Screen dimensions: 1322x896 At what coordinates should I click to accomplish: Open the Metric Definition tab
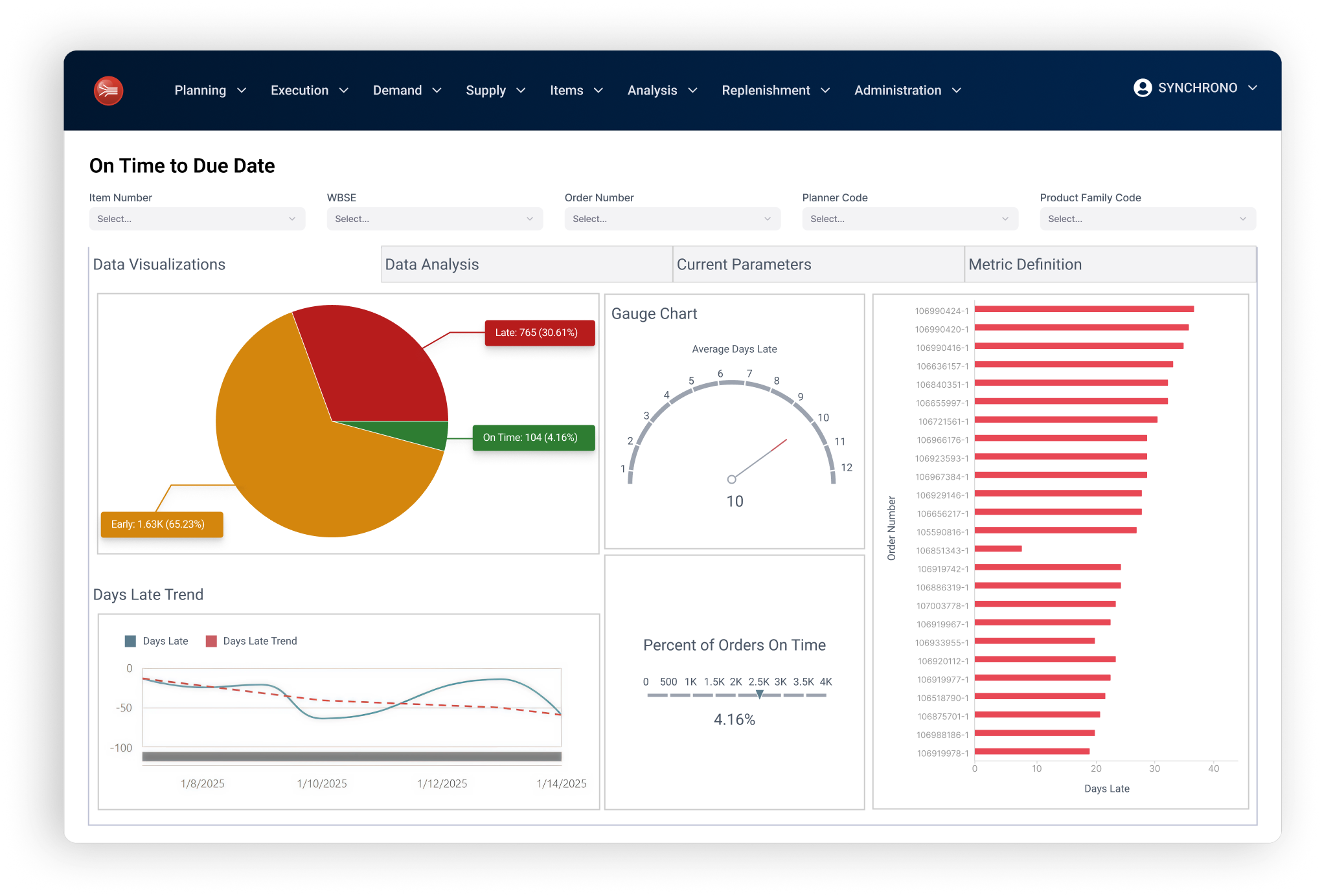(x=1025, y=264)
